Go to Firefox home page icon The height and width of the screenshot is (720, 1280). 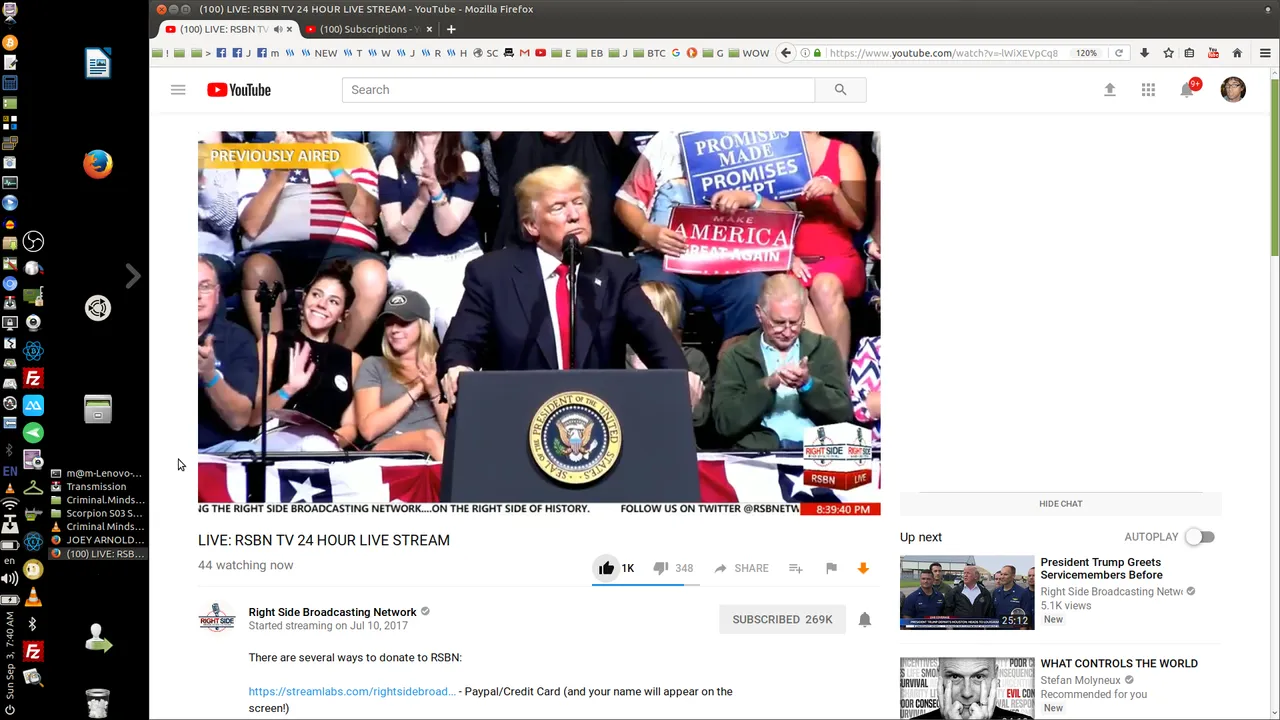(x=1237, y=53)
